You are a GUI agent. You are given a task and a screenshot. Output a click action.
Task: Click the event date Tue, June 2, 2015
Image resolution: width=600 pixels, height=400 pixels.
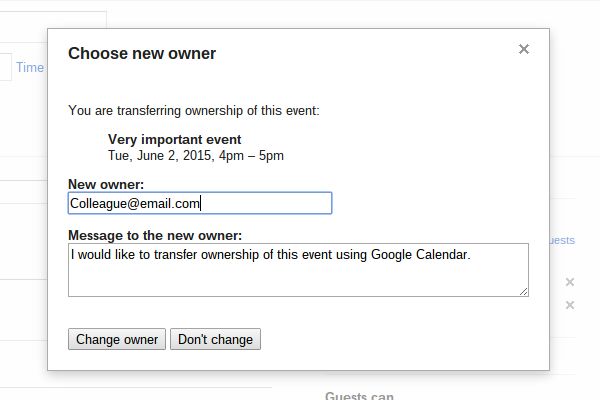pos(161,156)
